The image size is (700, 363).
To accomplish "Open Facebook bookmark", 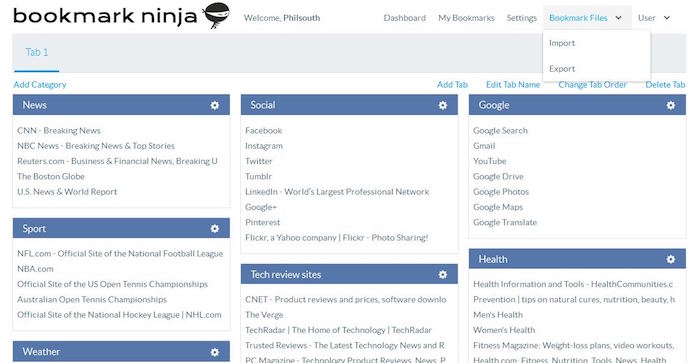I will [263, 130].
